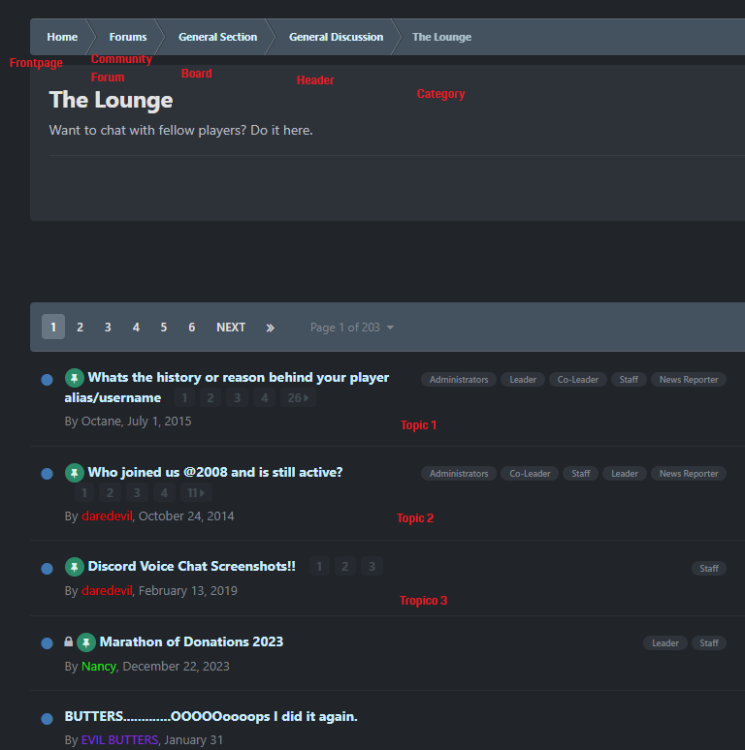Open daredevil profile on Discord topic
Screen dimensions: 745x750
point(107,591)
